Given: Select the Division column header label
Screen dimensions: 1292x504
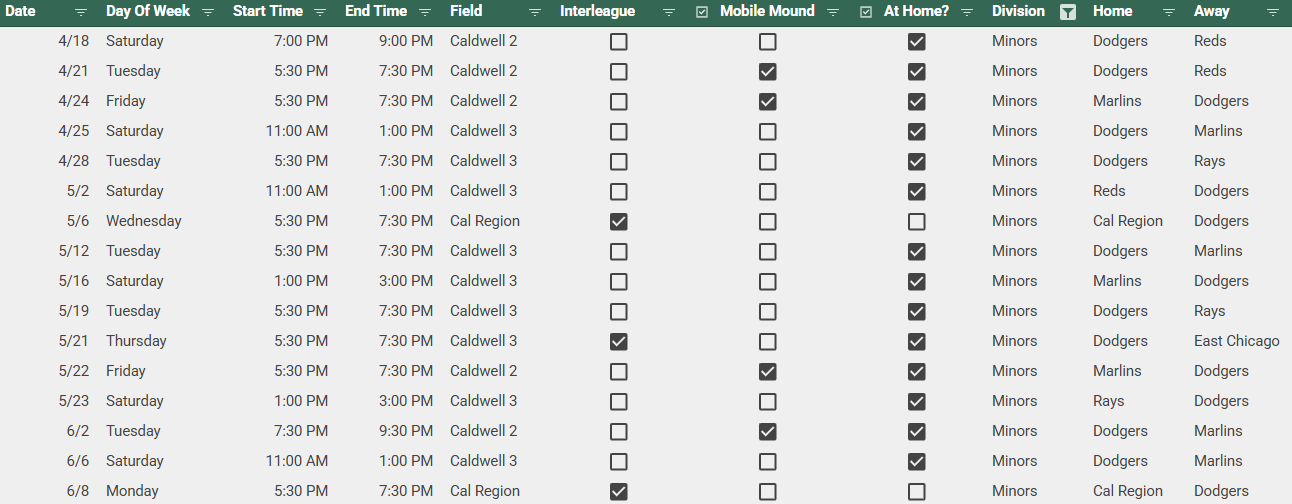Looking at the screenshot, I should pos(1018,12).
